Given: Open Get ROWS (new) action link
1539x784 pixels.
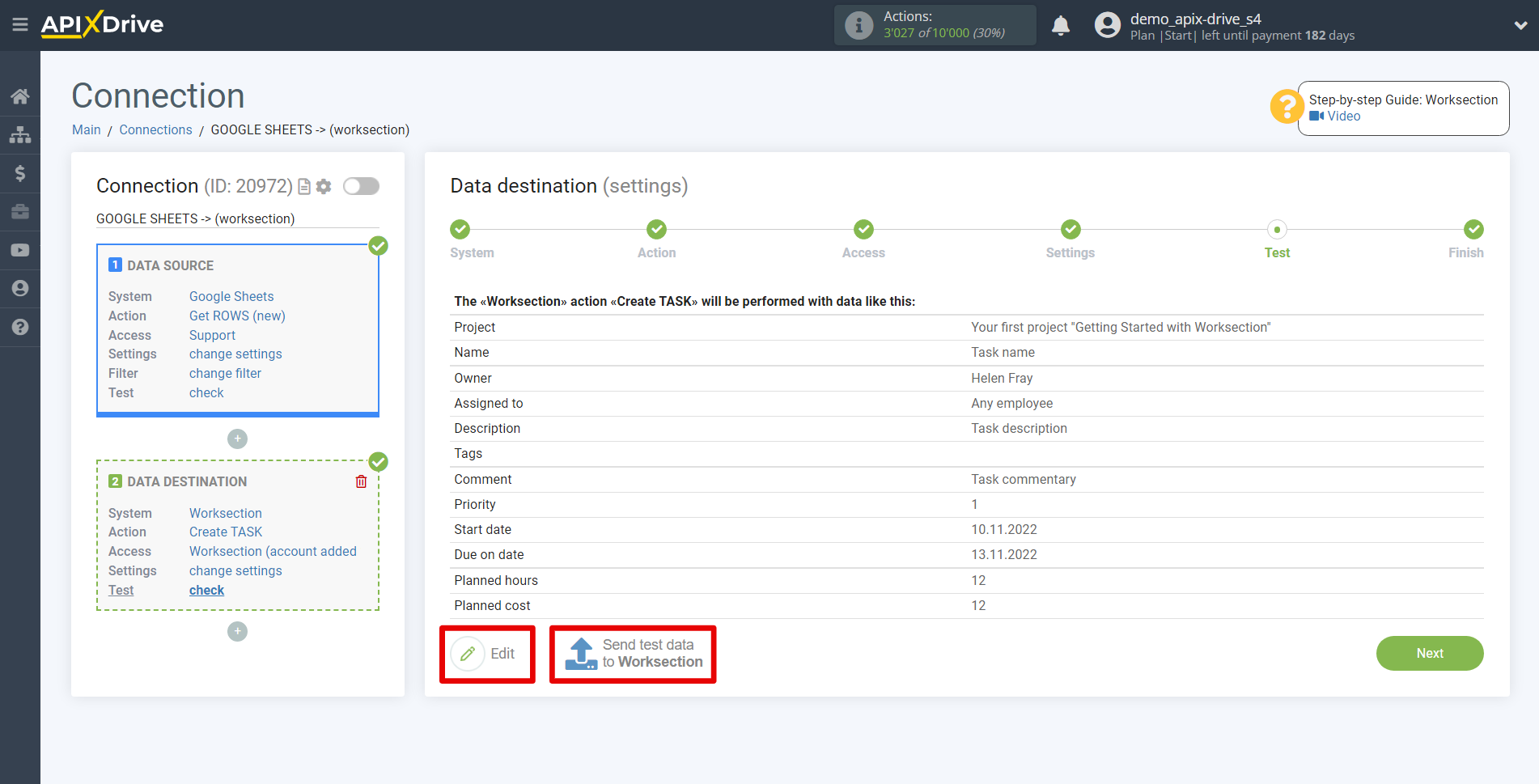Looking at the screenshot, I should [x=237, y=316].
